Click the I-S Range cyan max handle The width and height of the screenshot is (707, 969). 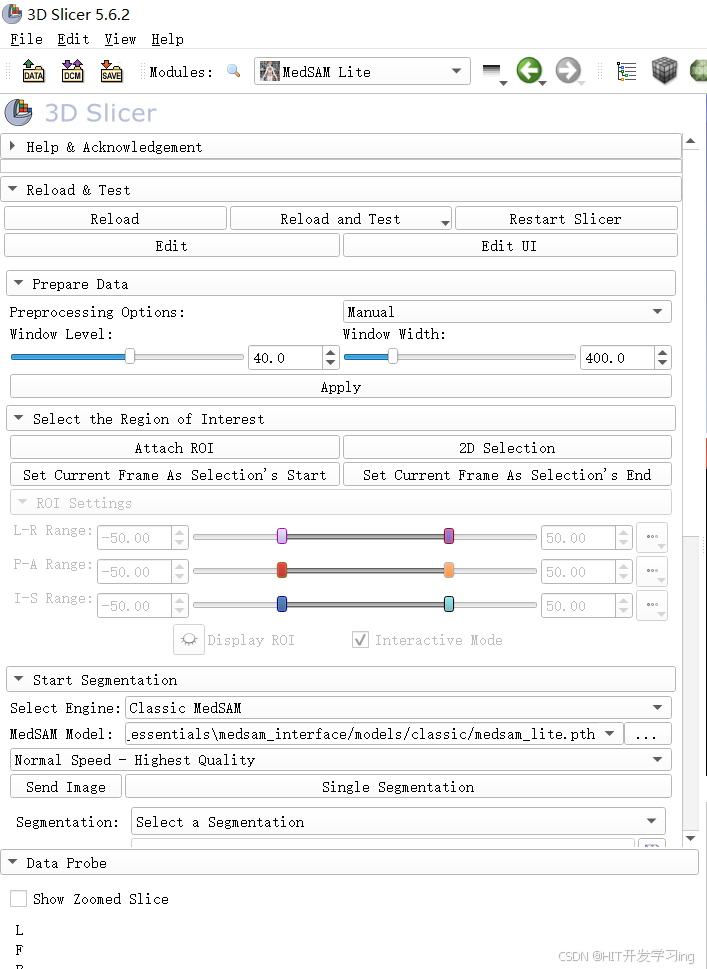449,604
